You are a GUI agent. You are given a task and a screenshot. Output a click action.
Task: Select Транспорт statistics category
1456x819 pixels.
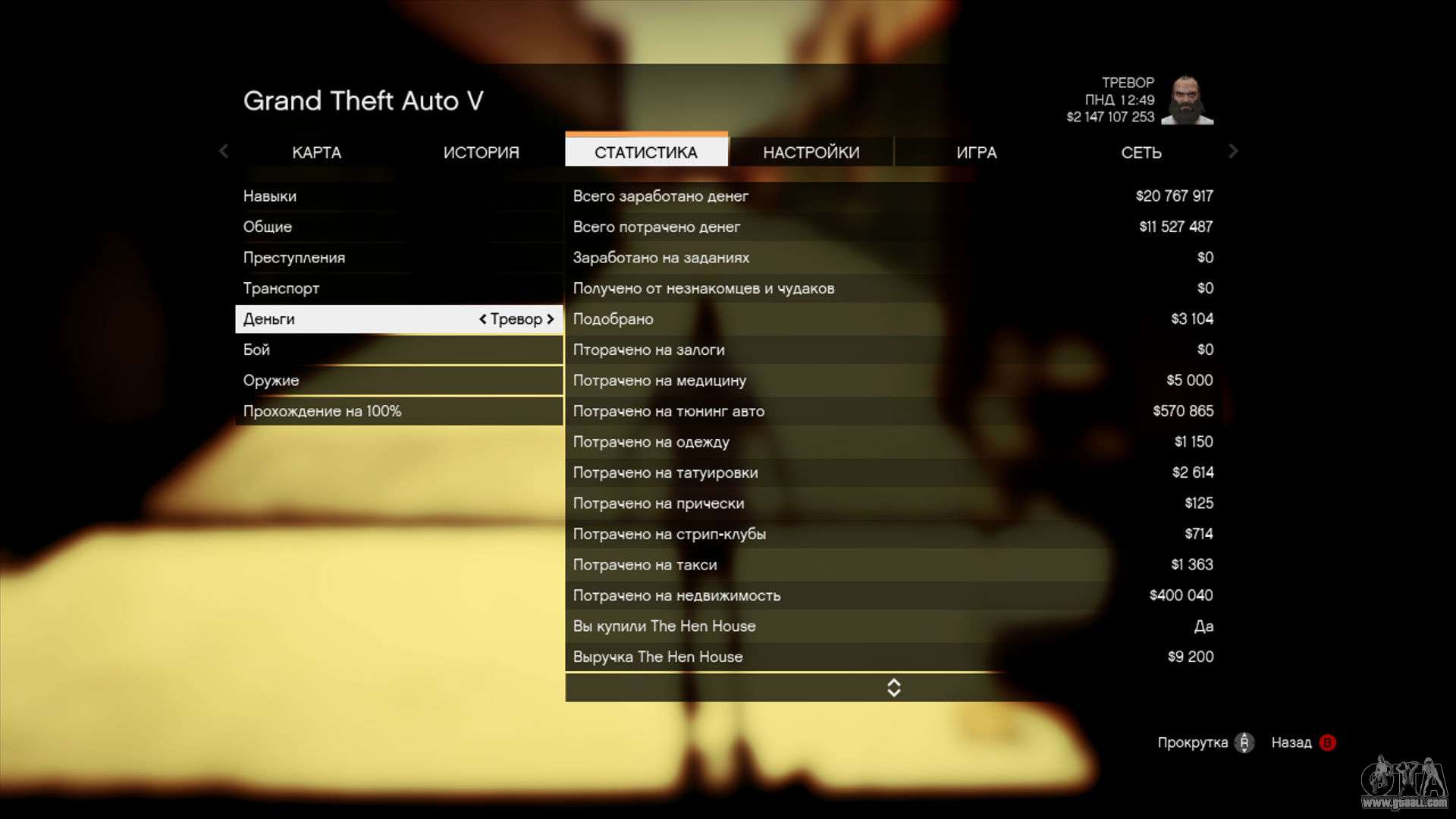click(282, 288)
